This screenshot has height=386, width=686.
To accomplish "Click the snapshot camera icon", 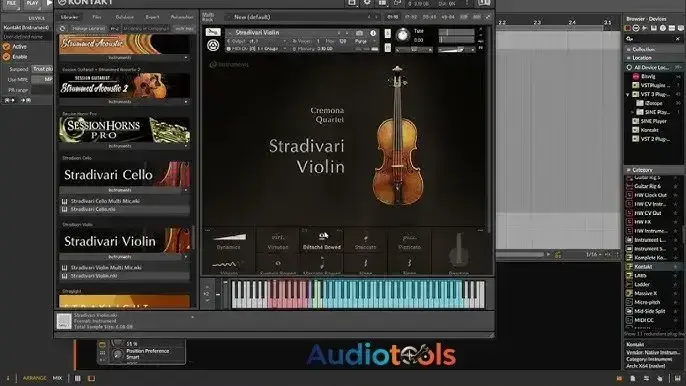I will [x=359, y=33].
